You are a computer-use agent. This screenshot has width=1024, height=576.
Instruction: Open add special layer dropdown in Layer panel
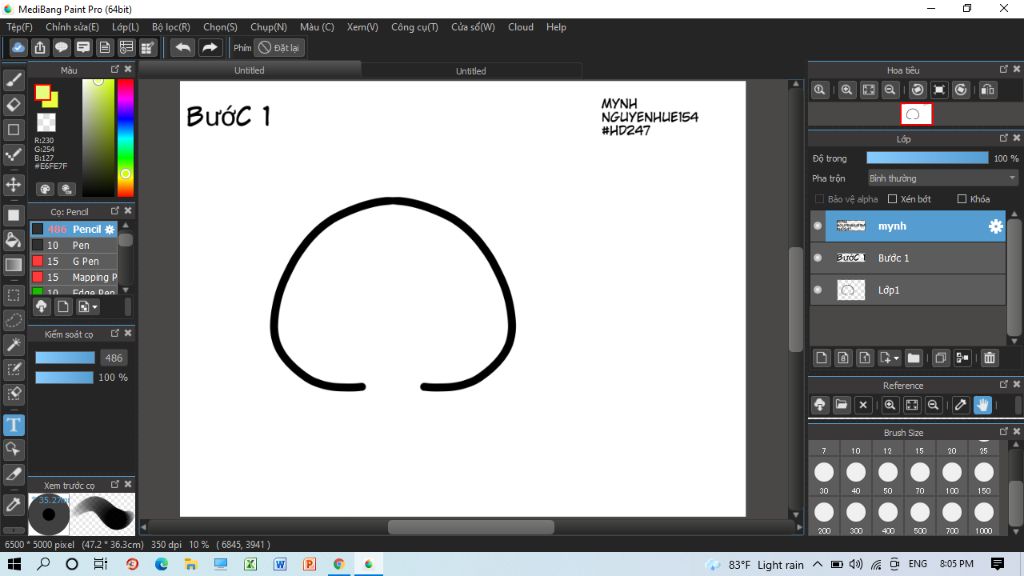click(x=889, y=358)
